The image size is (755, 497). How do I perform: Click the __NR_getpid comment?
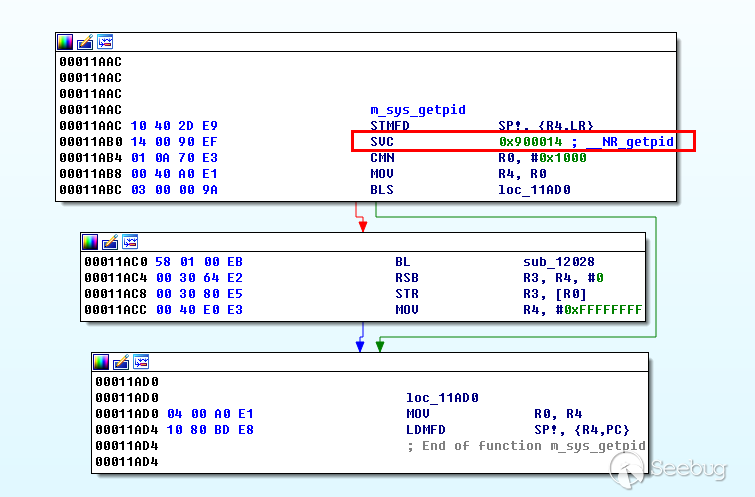coord(630,142)
